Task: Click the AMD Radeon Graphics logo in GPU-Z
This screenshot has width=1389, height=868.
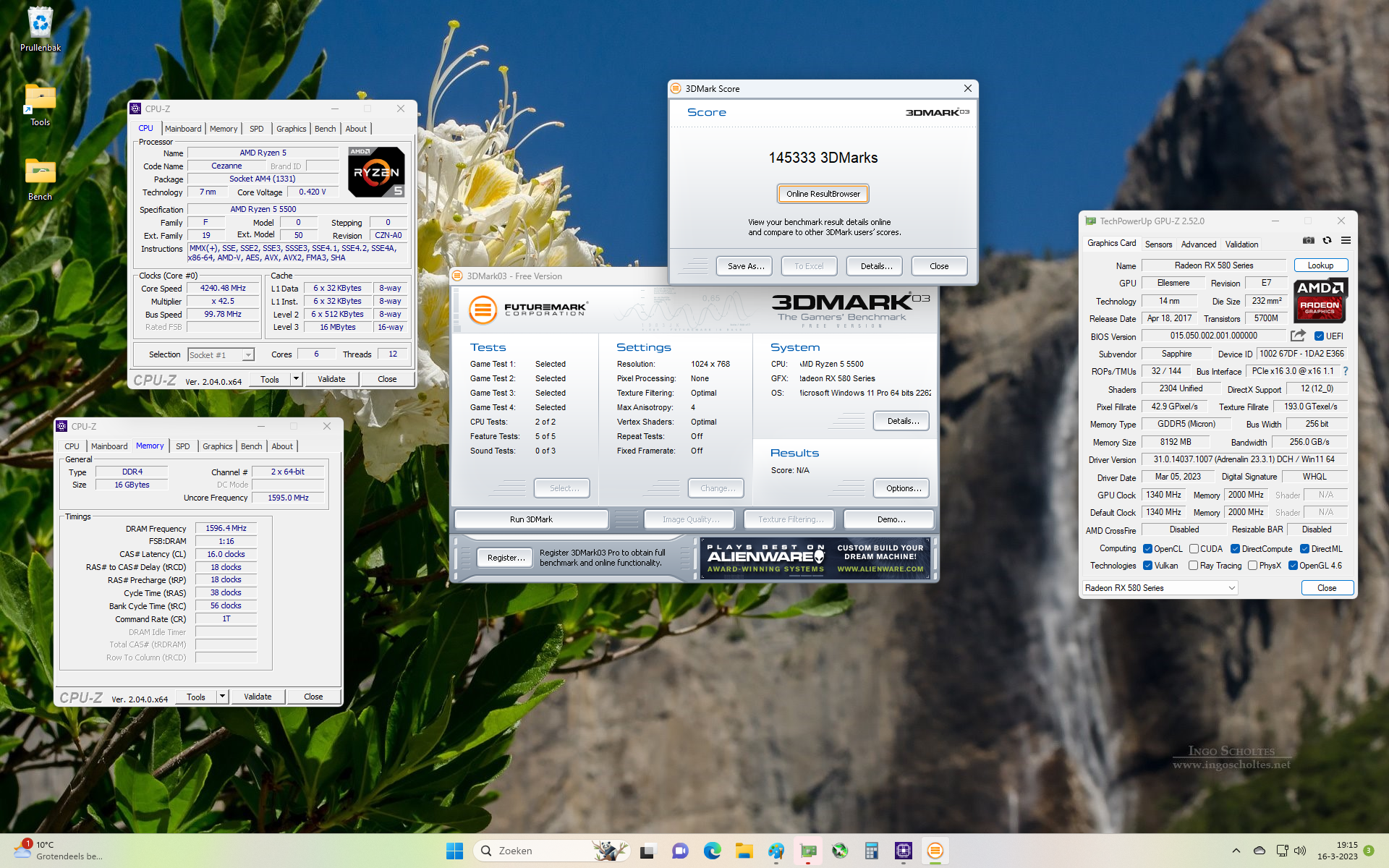Action: [1320, 300]
